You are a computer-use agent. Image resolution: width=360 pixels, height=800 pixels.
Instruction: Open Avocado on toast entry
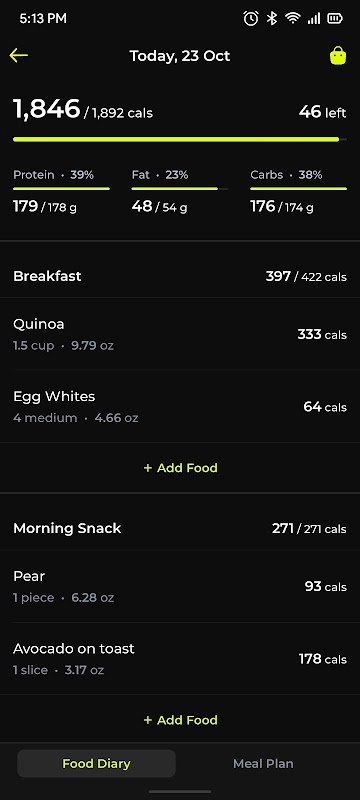(180, 659)
